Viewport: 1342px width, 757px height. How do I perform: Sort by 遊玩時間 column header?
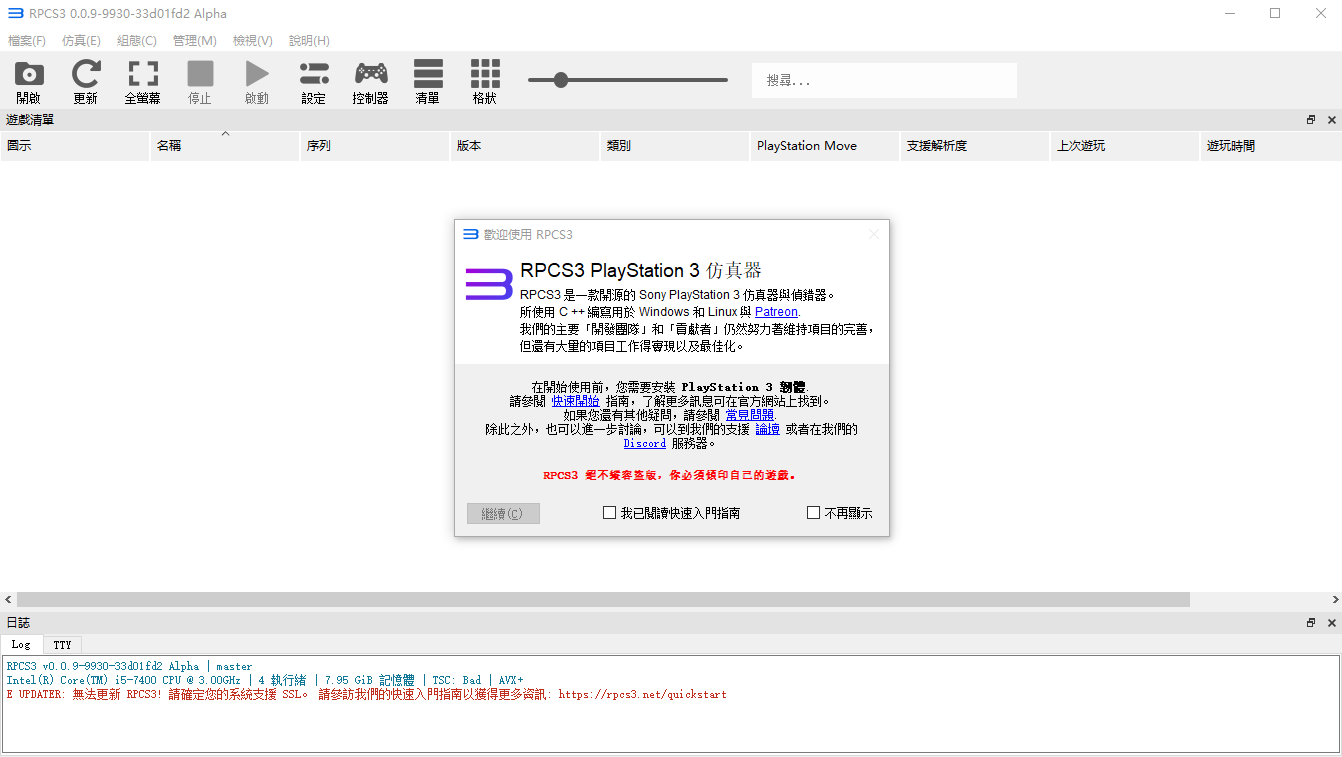1271,146
